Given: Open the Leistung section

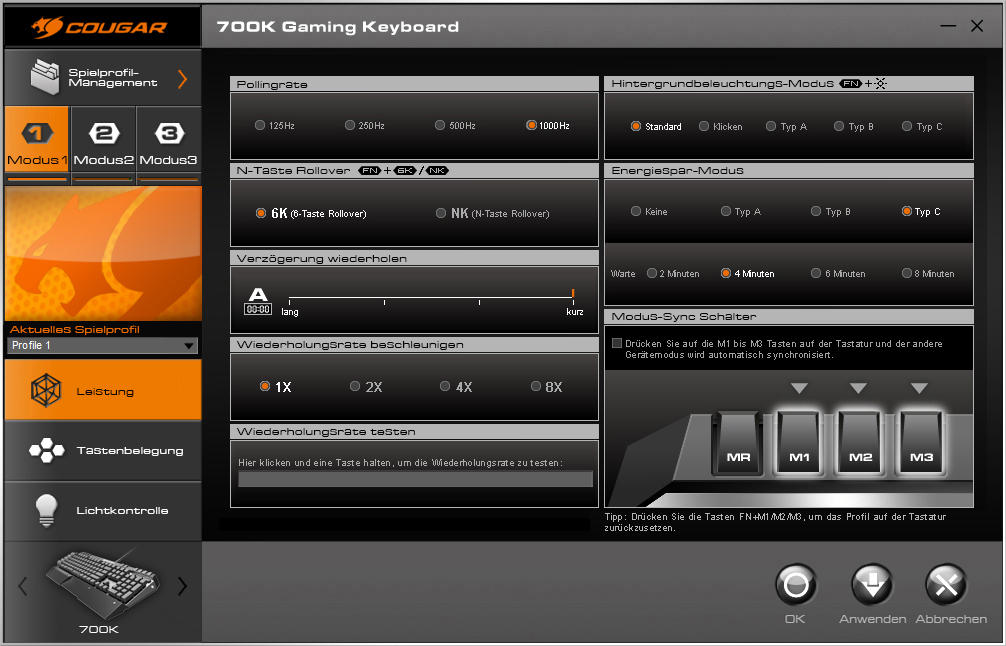Looking at the screenshot, I should [x=103, y=390].
